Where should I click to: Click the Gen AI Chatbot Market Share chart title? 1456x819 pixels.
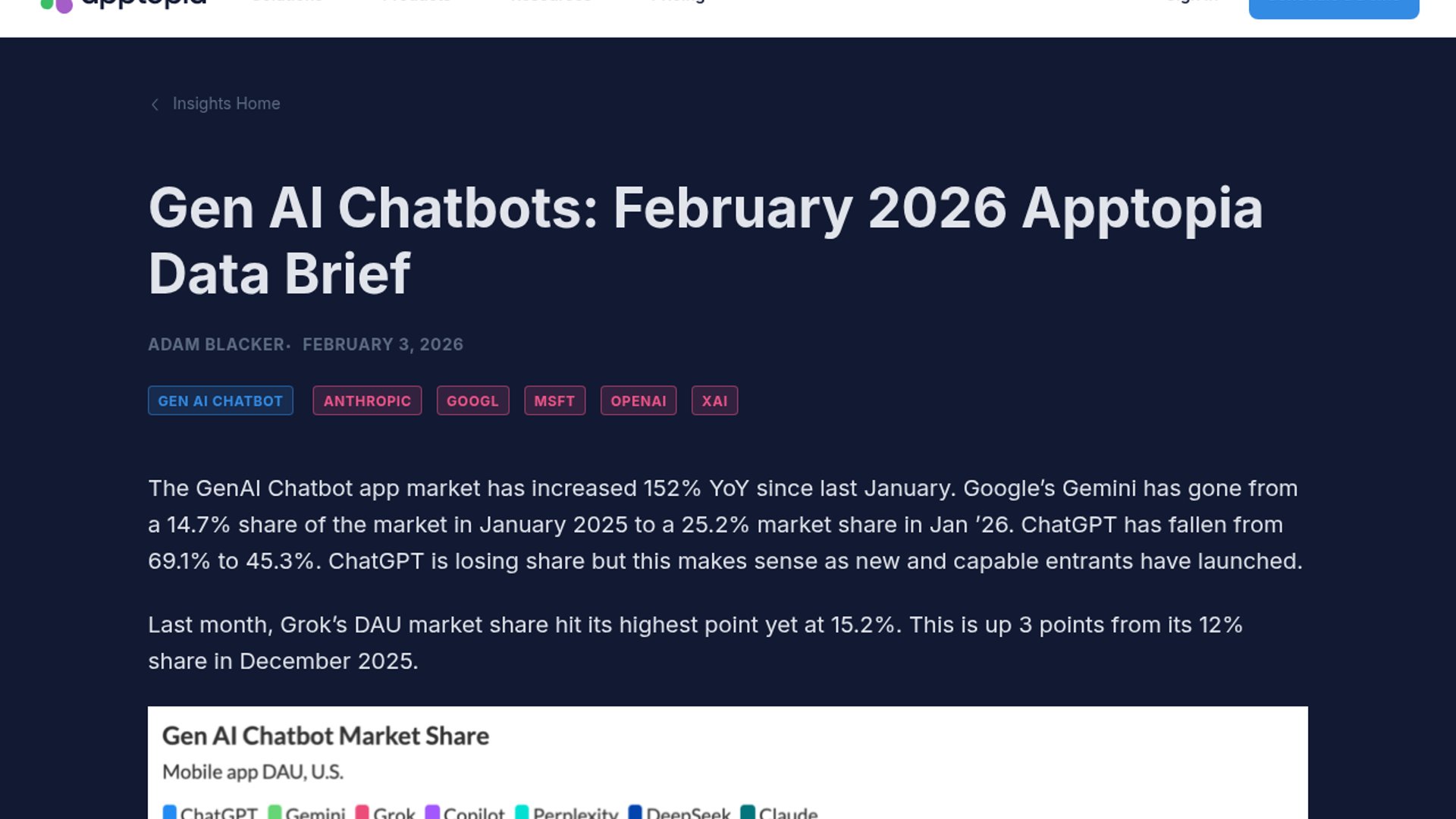point(325,736)
